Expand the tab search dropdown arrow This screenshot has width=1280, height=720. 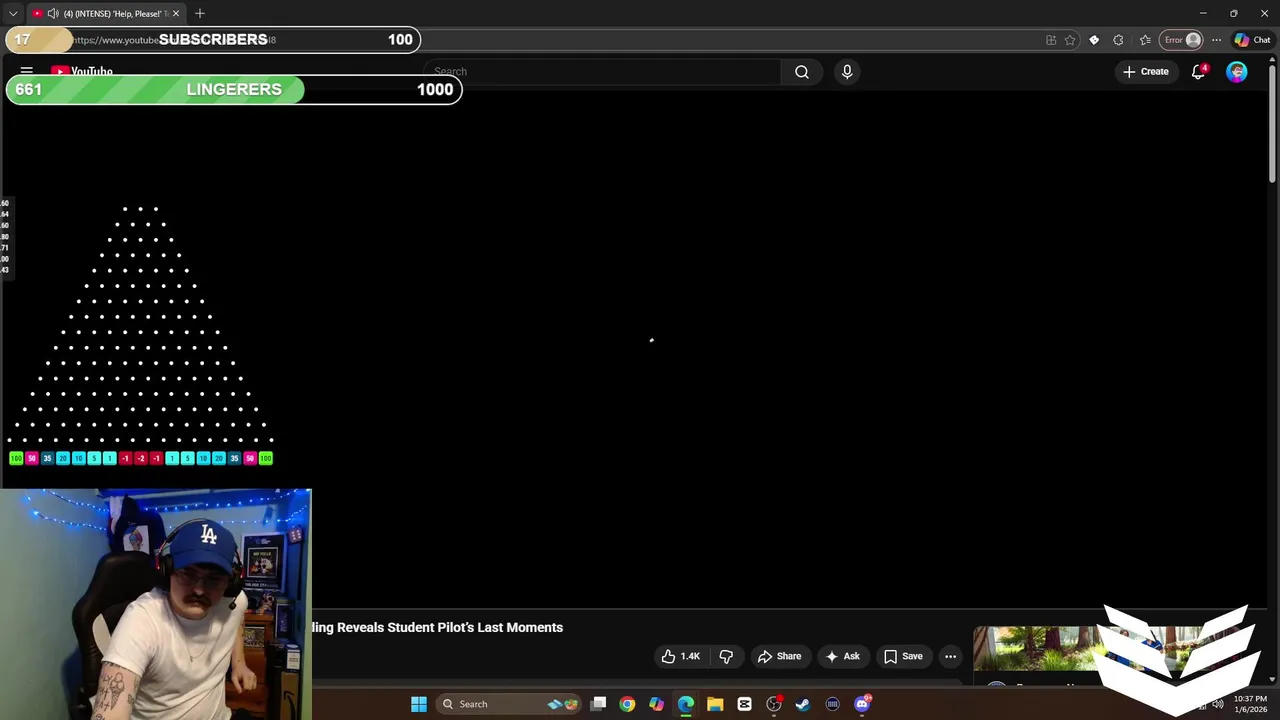(12, 14)
